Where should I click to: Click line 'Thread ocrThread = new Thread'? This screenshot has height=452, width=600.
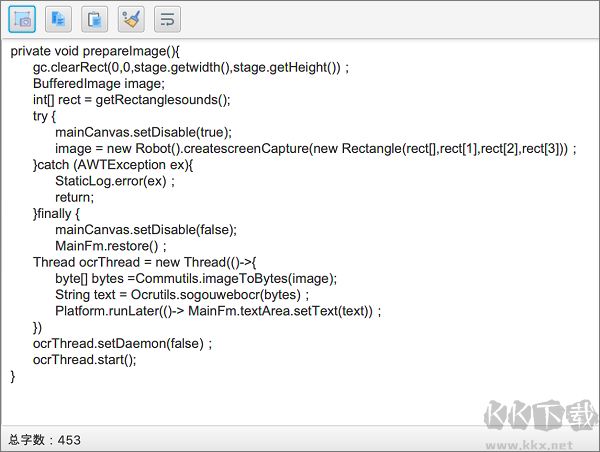(145, 263)
